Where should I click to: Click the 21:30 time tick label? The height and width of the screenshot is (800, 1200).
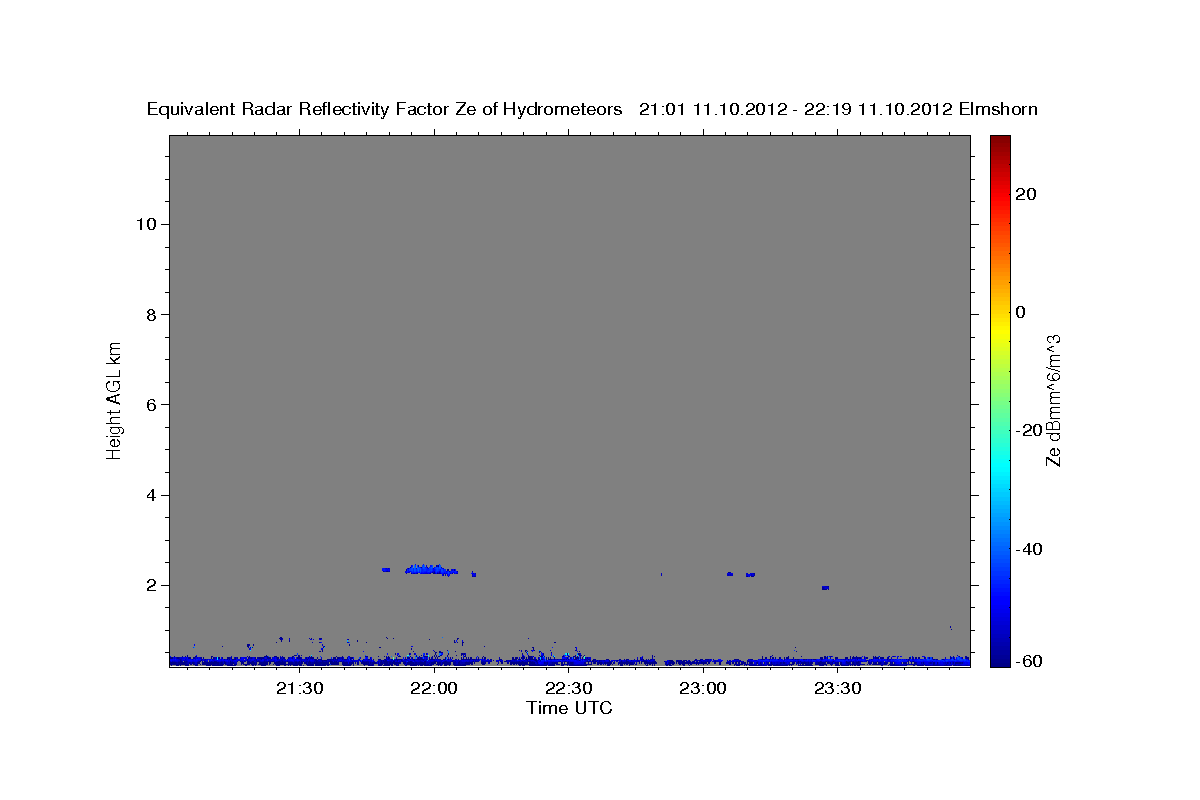(299, 688)
